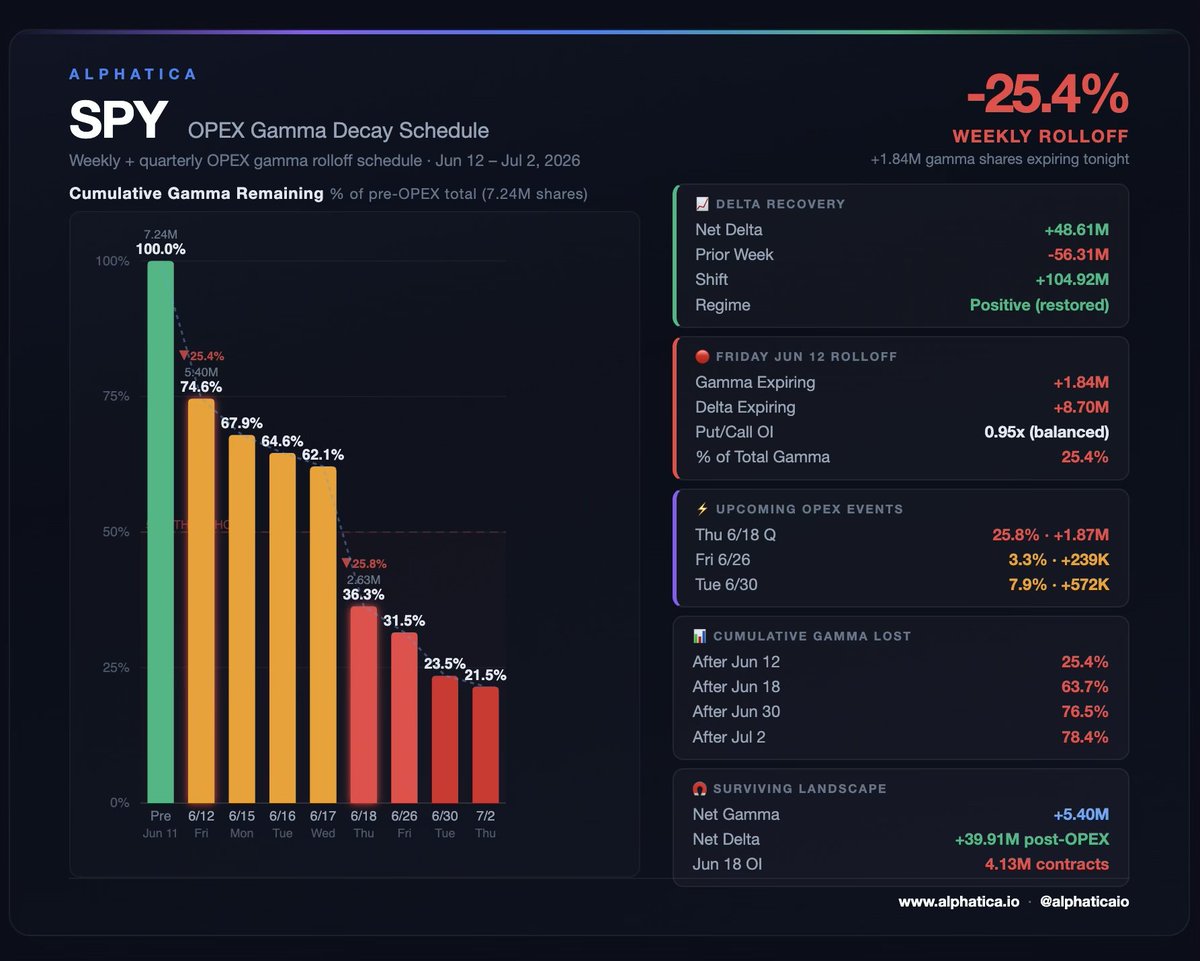This screenshot has height=961, width=1200.
Task: Click the red circle icon beside FRIDAY JUN 12 ROLLOFF
Action: click(x=701, y=356)
